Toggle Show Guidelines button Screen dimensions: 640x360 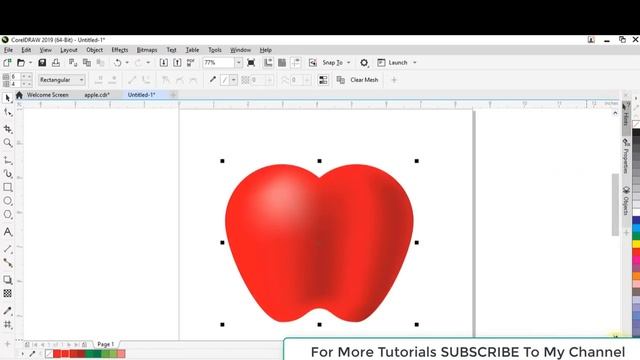coord(296,62)
